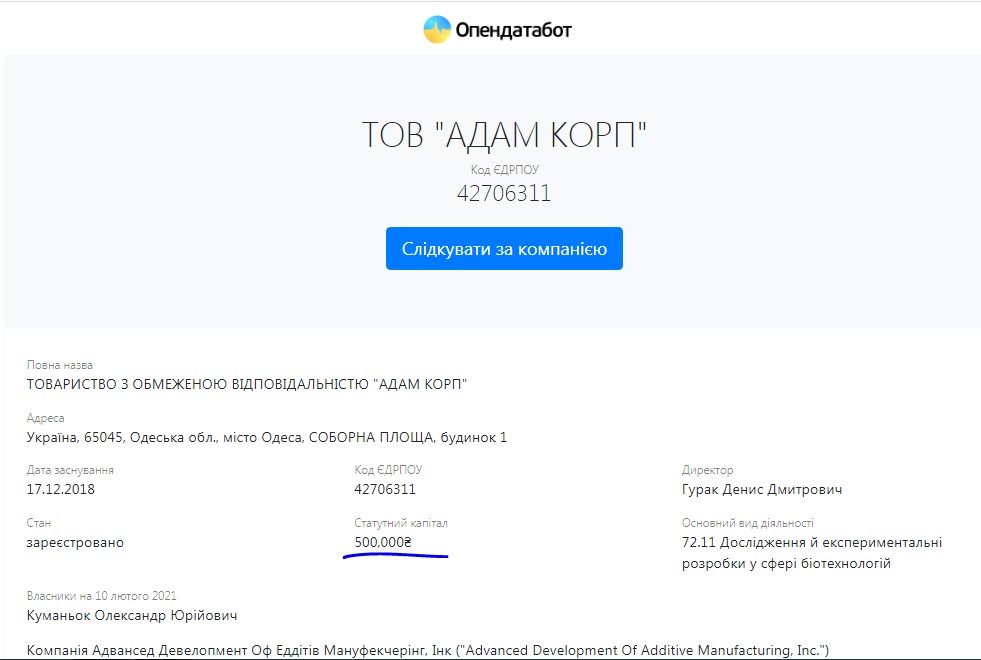Viewport: 981px width, 660px height.
Task: Open the Опендатабот home link text
Action: pyautogui.click(x=513, y=31)
